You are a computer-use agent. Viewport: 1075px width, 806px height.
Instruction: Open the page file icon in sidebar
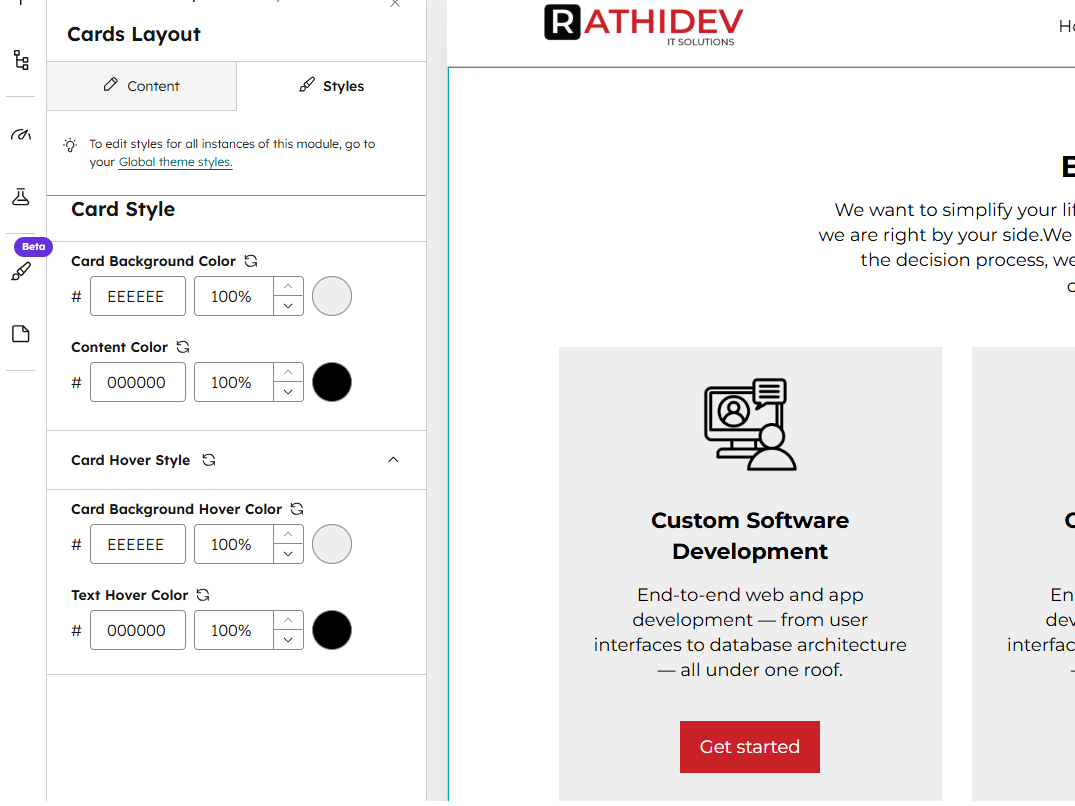21,334
